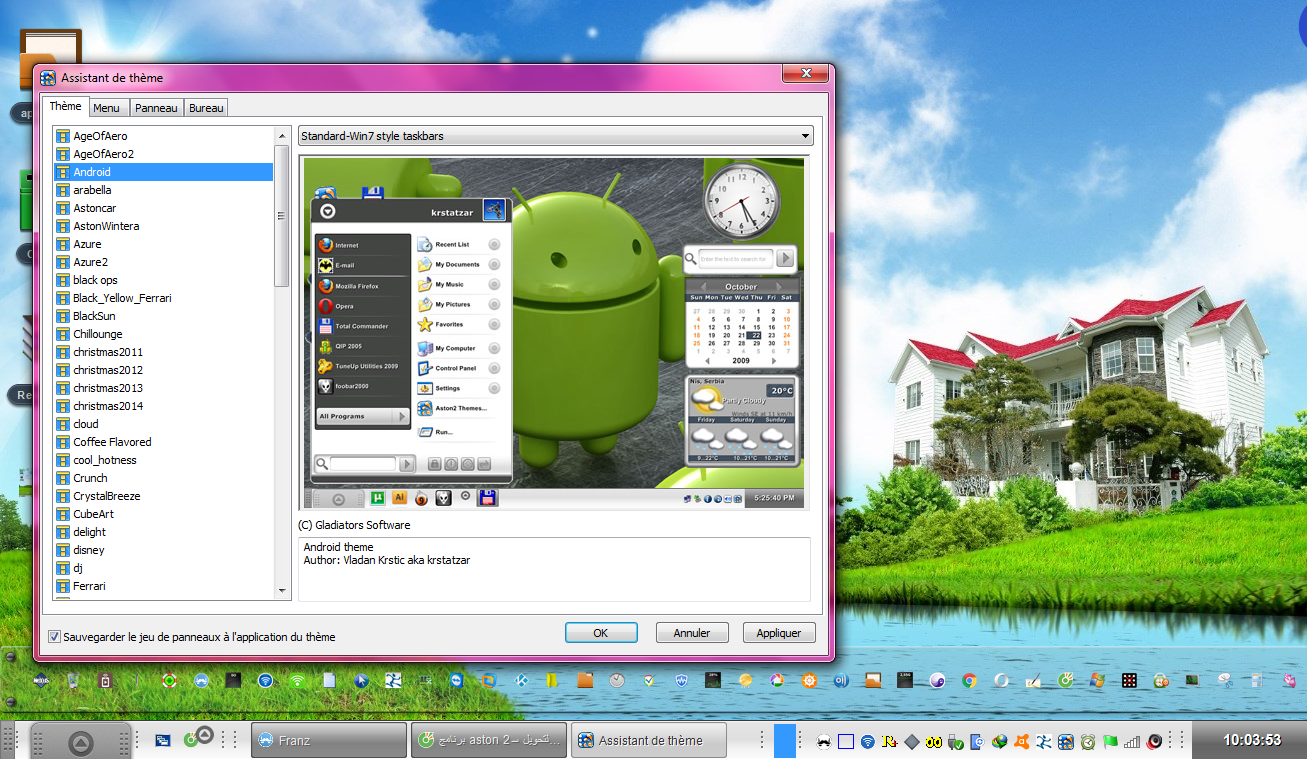Toggle Sauvegarder le jeu de panneaux checkbox
The width and height of the screenshot is (1307, 759).
click(54, 636)
